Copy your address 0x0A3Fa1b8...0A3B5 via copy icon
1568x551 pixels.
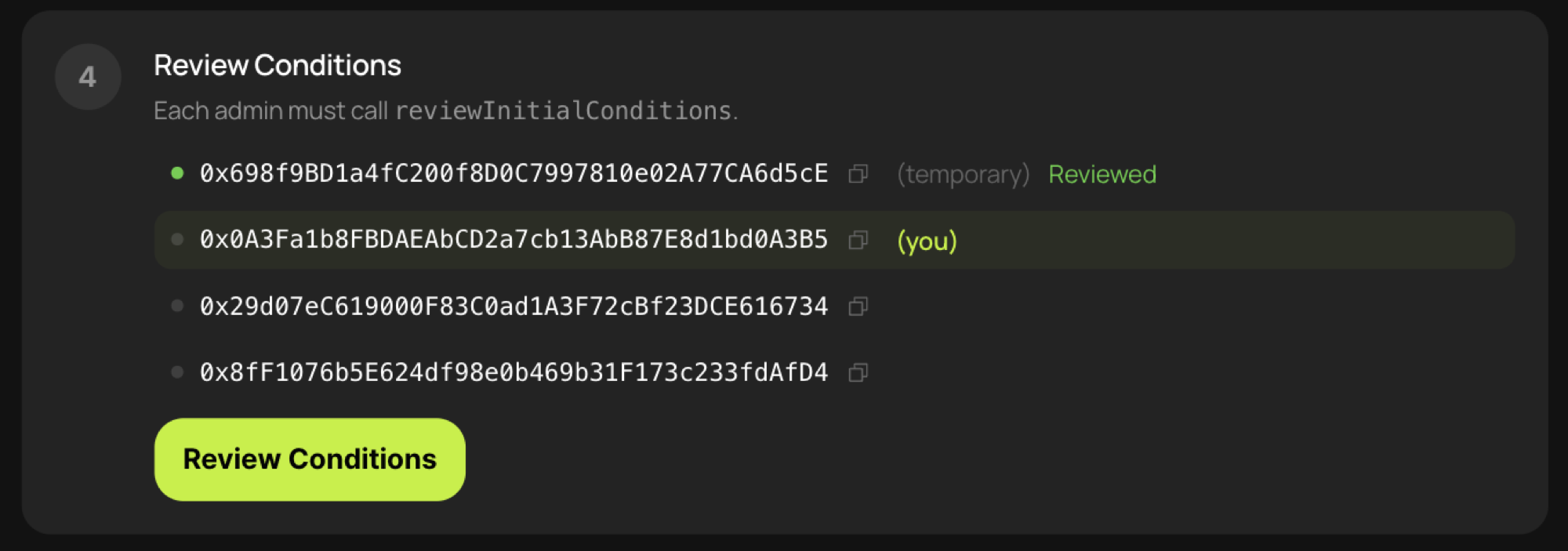(858, 240)
